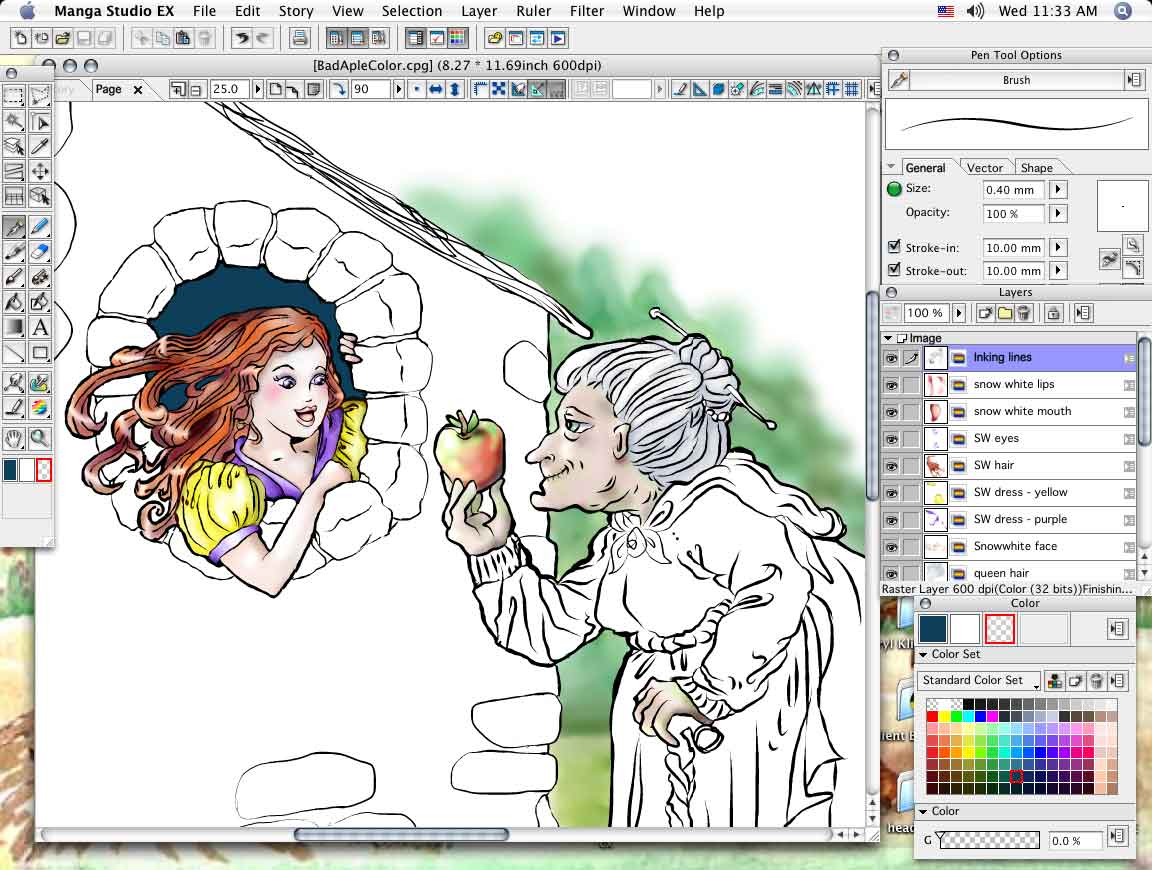Click the rotation angle 90 field
The height and width of the screenshot is (870, 1152).
pyautogui.click(x=370, y=90)
